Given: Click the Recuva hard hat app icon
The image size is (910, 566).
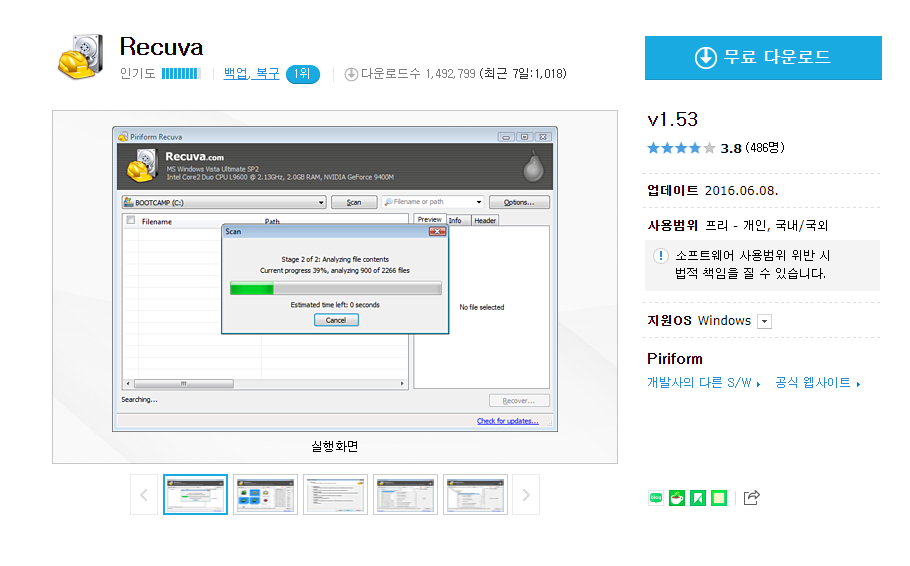Looking at the screenshot, I should (x=81, y=56).
